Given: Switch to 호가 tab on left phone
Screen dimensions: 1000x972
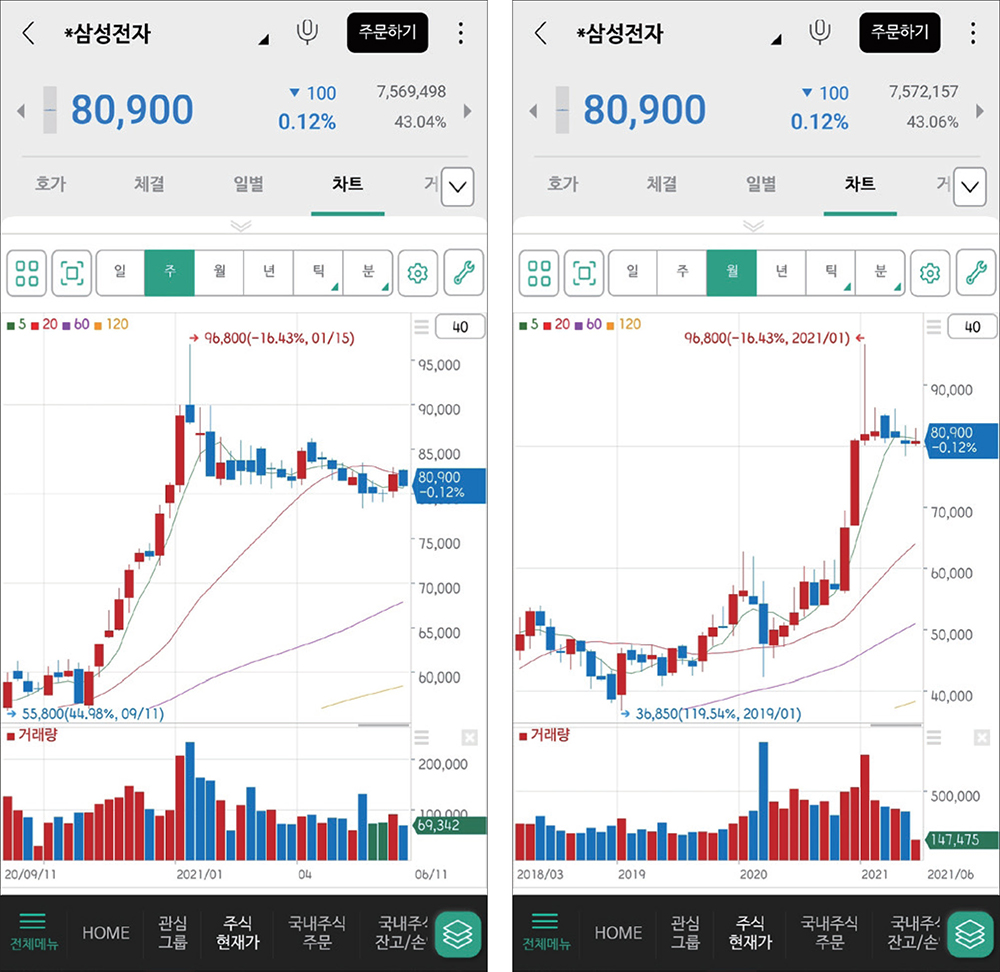Looking at the screenshot, I should click(50, 184).
